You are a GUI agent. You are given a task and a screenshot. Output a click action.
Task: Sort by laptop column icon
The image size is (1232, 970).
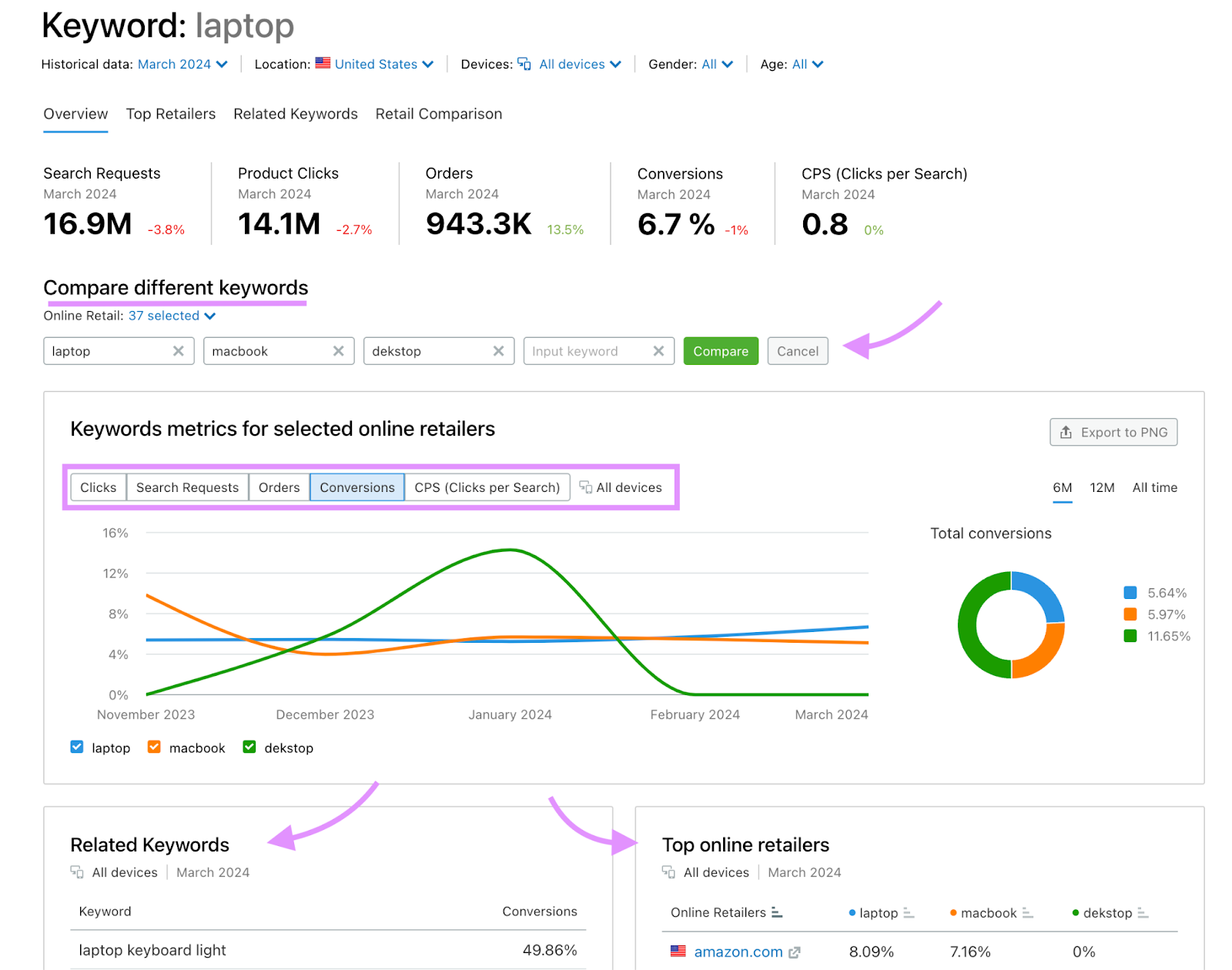[909, 913]
